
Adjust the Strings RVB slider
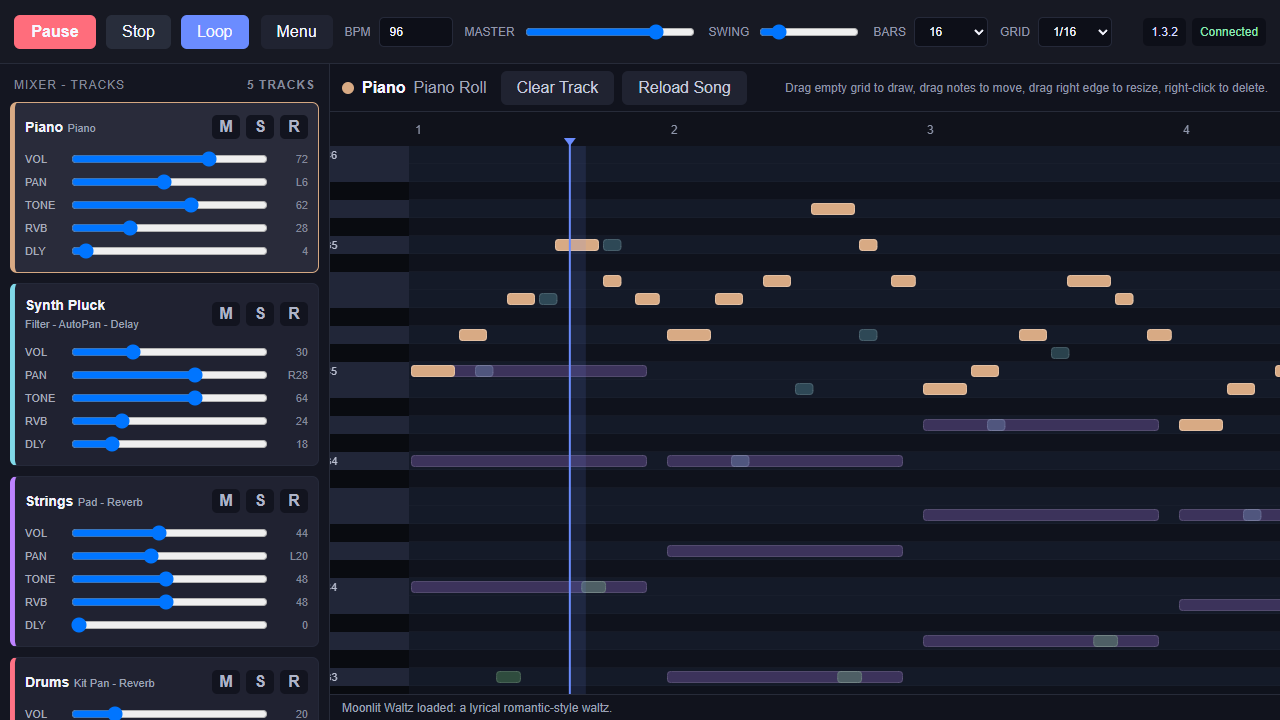169,602
